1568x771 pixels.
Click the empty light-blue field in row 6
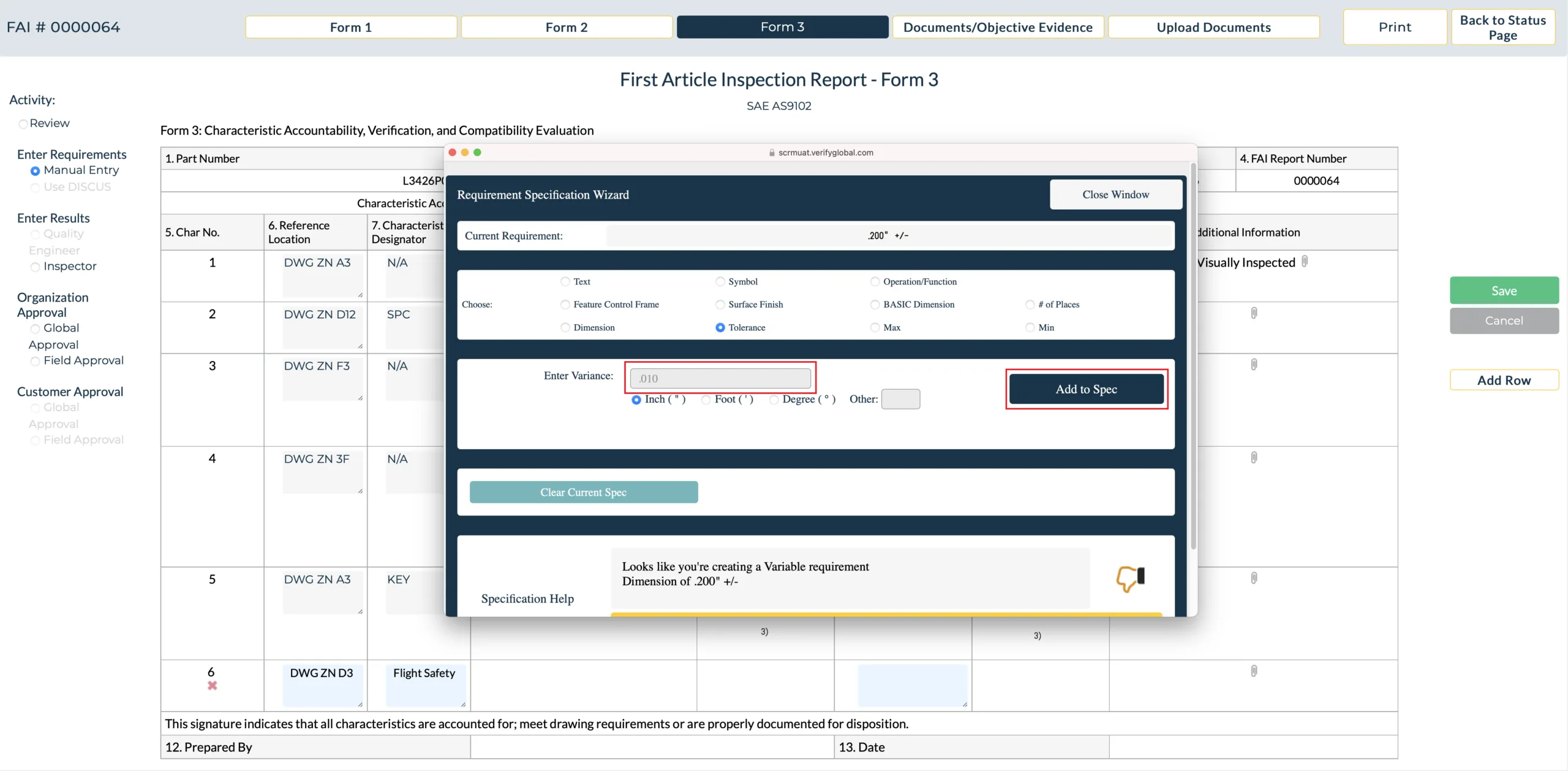click(913, 685)
